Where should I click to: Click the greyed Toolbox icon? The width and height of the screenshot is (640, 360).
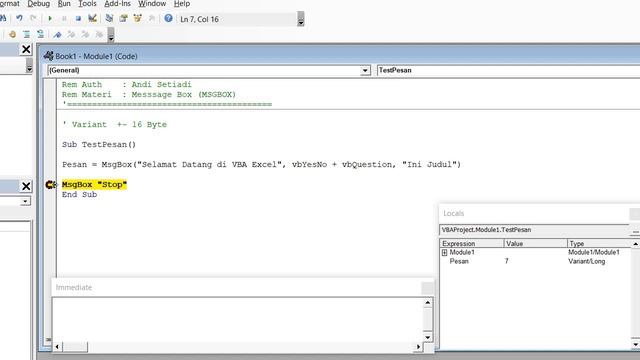151,18
